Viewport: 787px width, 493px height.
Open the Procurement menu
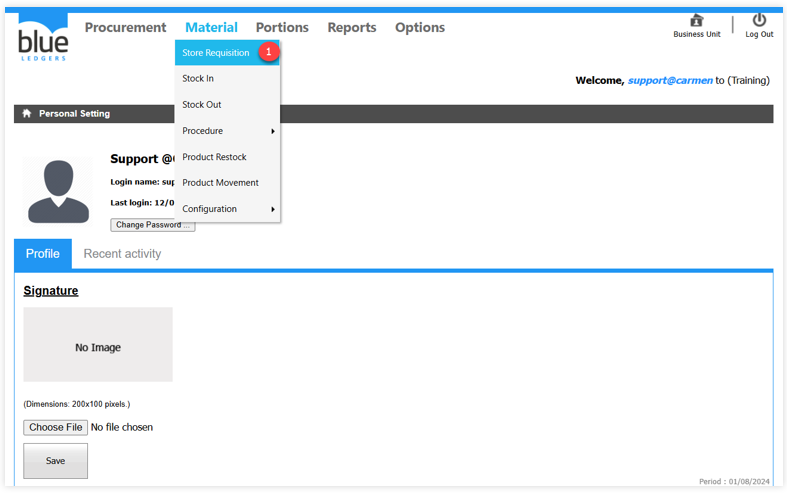pyautogui.click(x=125, y=28)
